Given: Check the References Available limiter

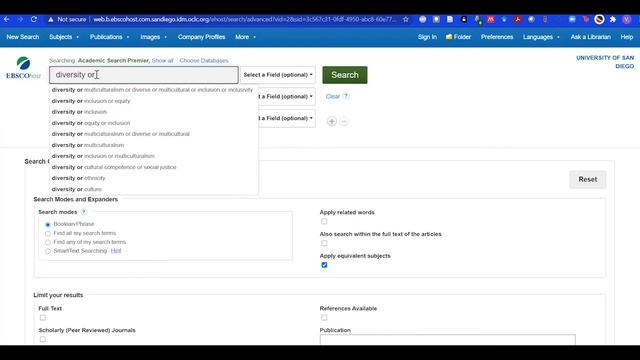Looking at the screenshot, I should point(324,318).
